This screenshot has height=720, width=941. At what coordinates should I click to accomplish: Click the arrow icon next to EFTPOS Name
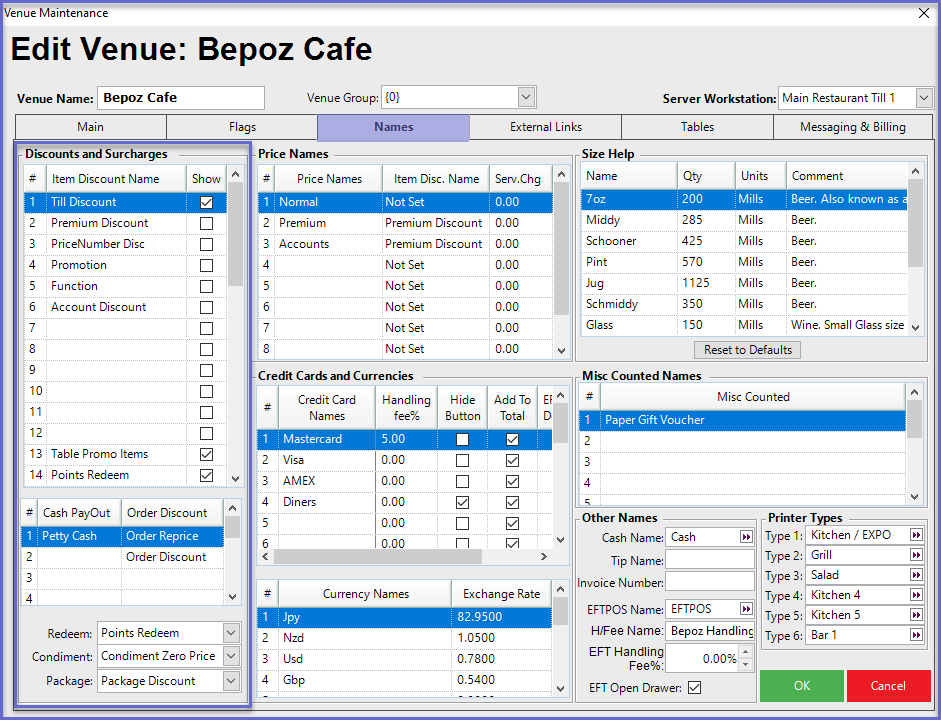click(x=746, y=609)
